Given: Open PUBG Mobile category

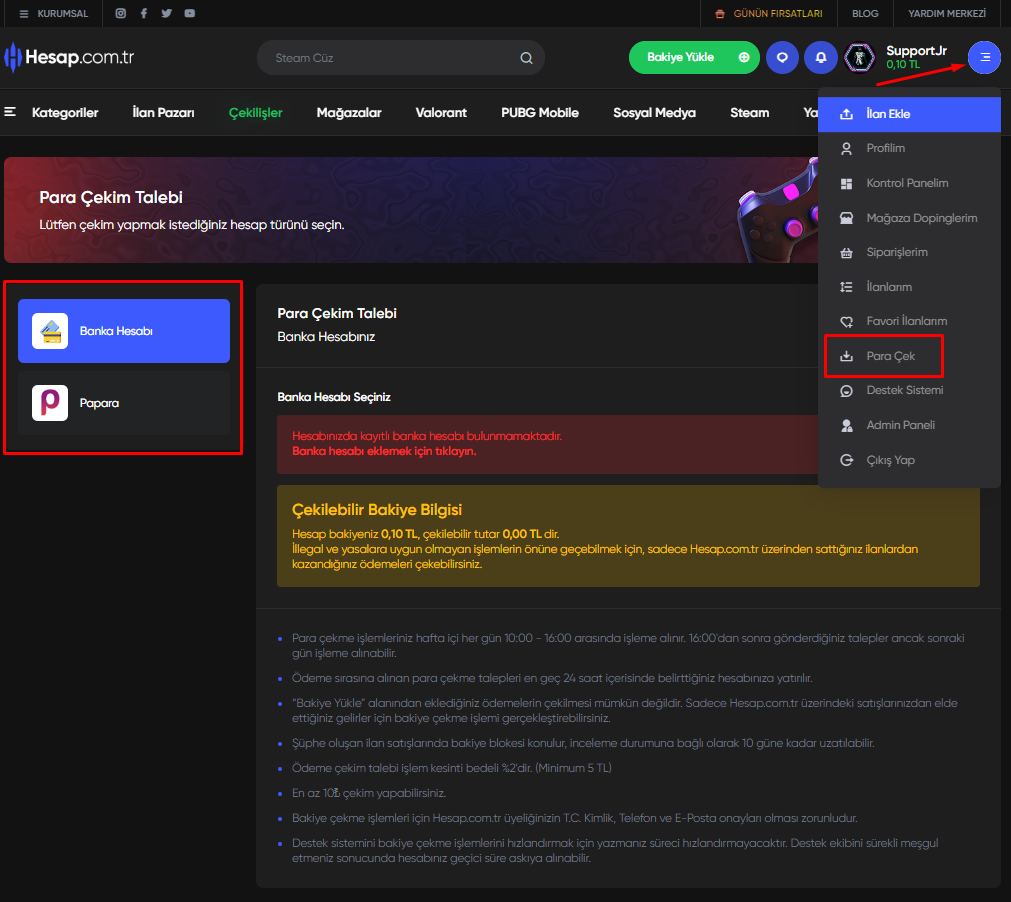Looking at the screenshot, I should click(x=540, y=113).
